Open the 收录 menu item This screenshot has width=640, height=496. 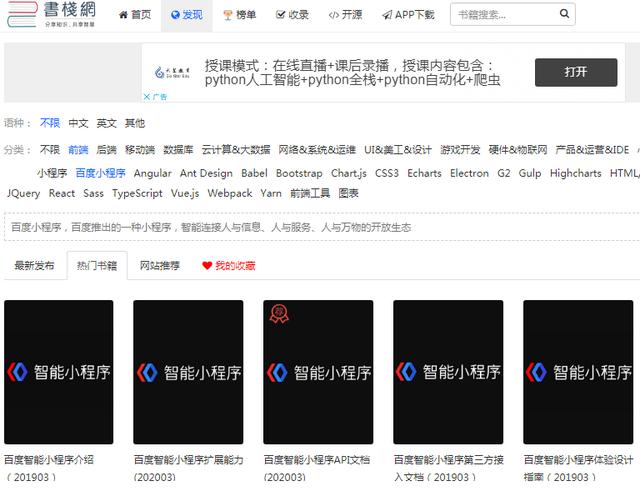click(292, 15)
